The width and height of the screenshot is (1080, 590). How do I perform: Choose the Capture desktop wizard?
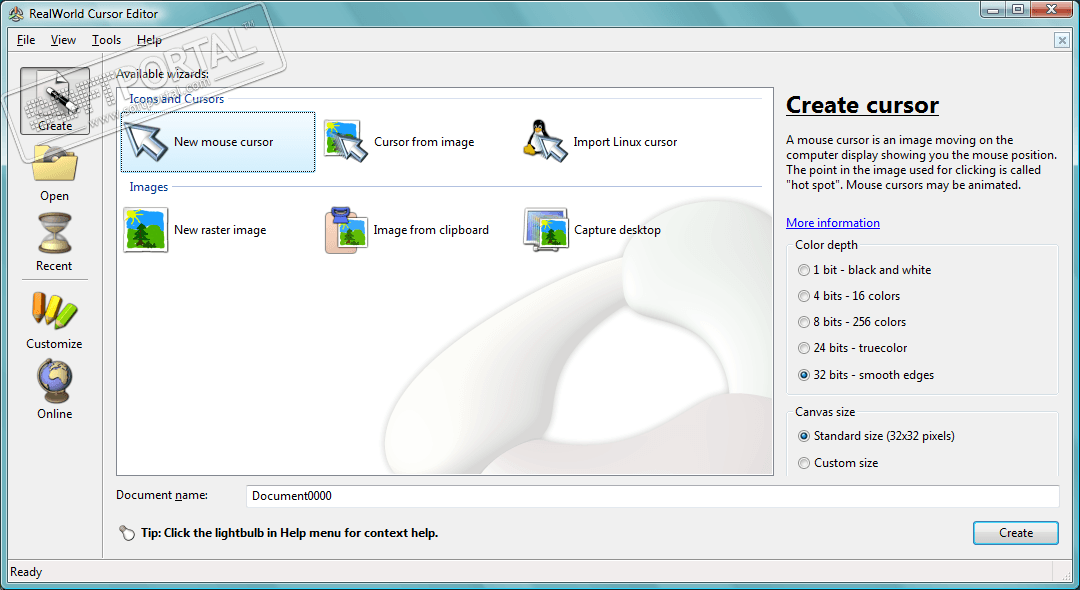coord(592,230)
